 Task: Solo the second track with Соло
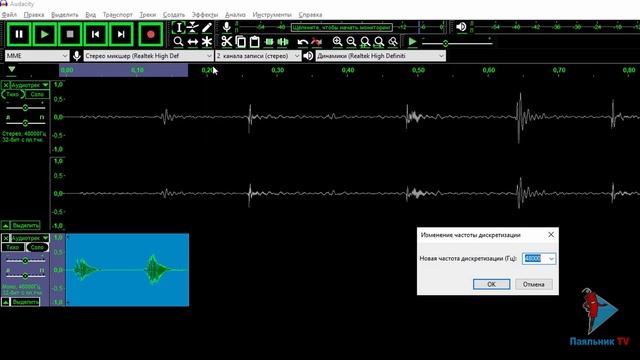click(x=37, y=247)
